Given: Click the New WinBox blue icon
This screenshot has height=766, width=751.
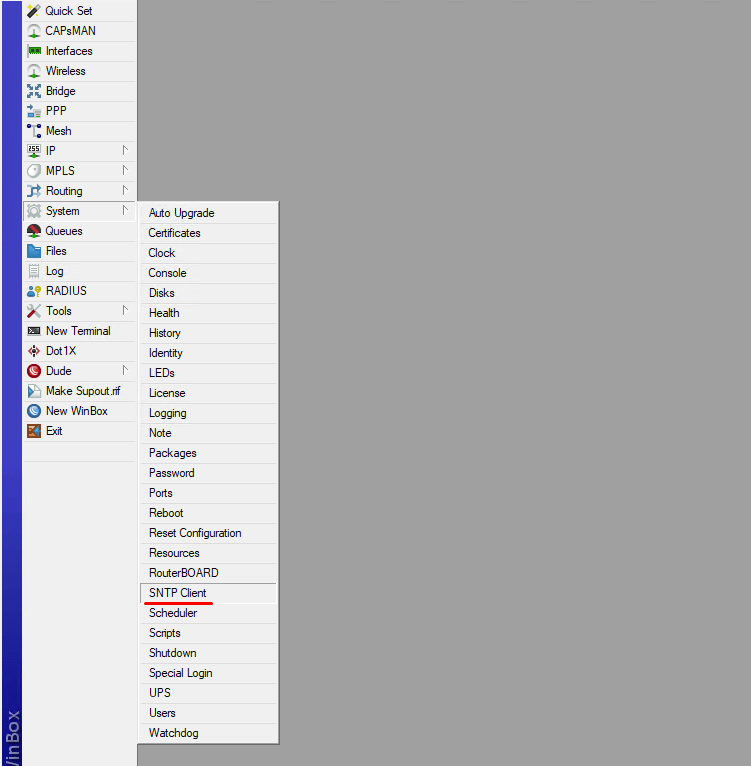Looking at the screenshot, I should click(x=34, y=411).
